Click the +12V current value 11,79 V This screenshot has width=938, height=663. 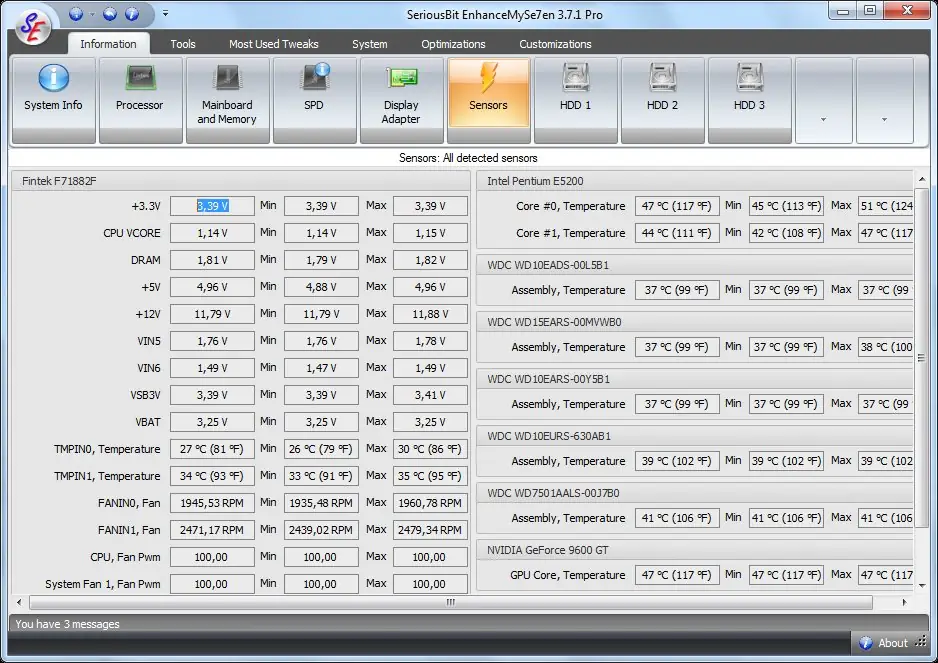(212, 314)
